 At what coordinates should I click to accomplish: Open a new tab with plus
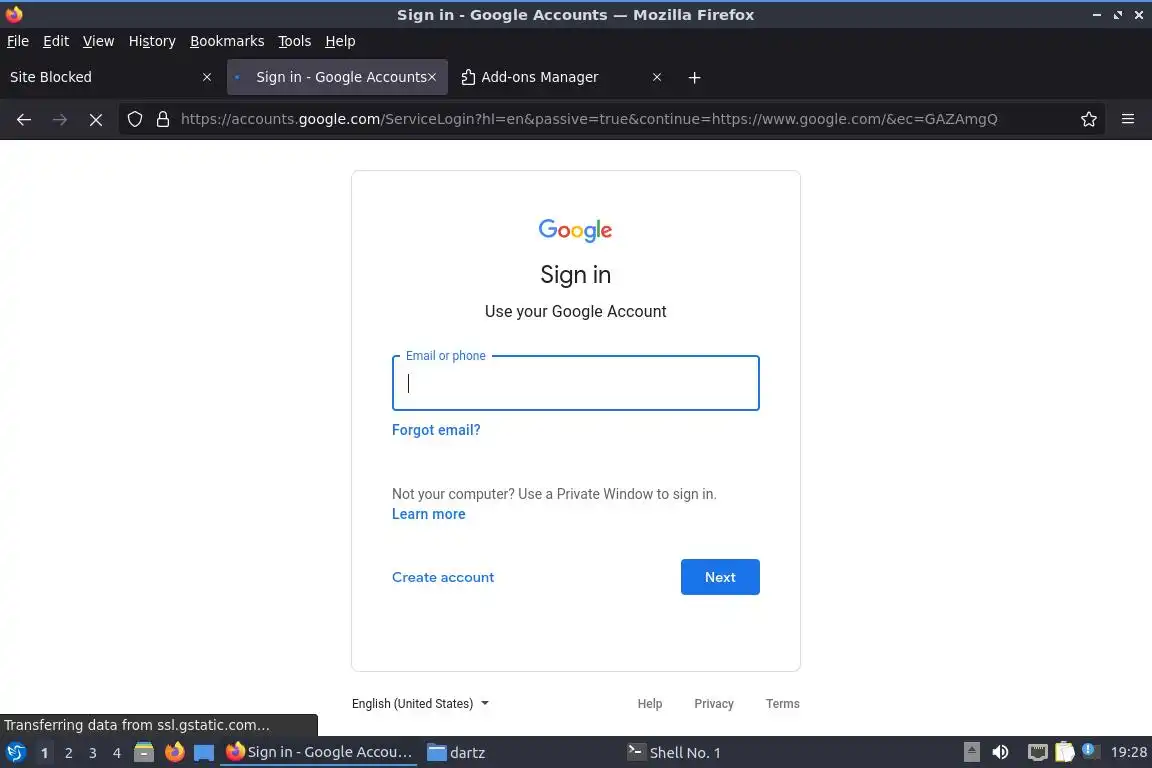(694, 77)
